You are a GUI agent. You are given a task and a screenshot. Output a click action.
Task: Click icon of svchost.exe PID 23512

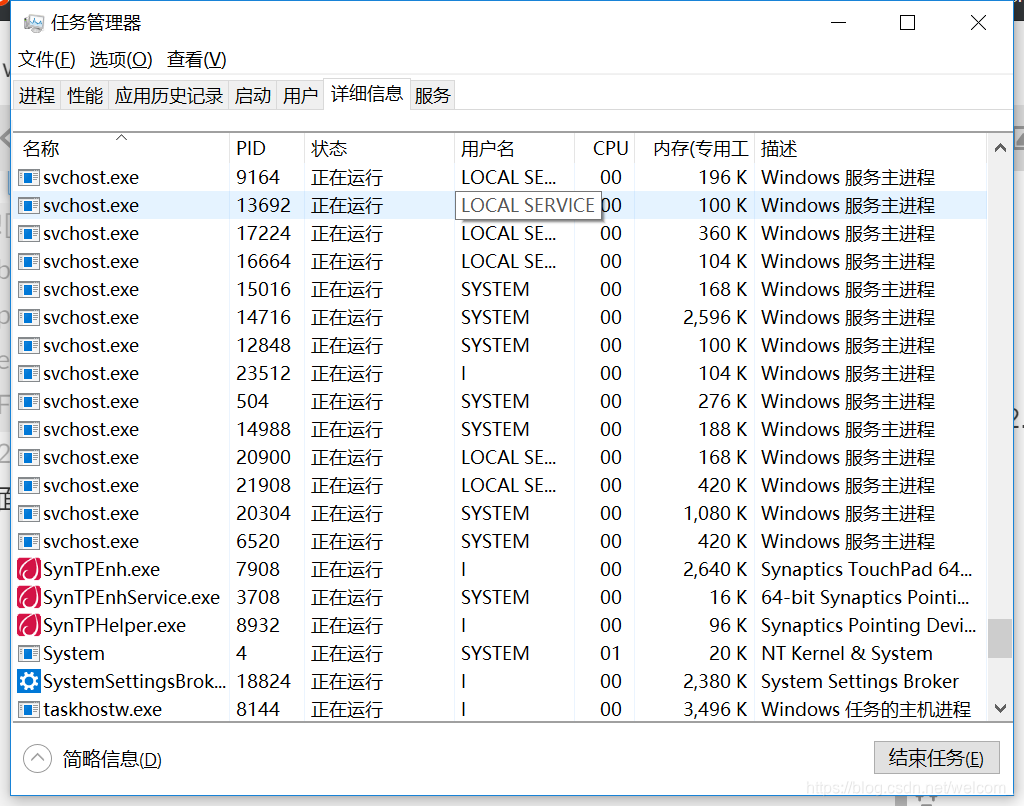tap(29, 374)
